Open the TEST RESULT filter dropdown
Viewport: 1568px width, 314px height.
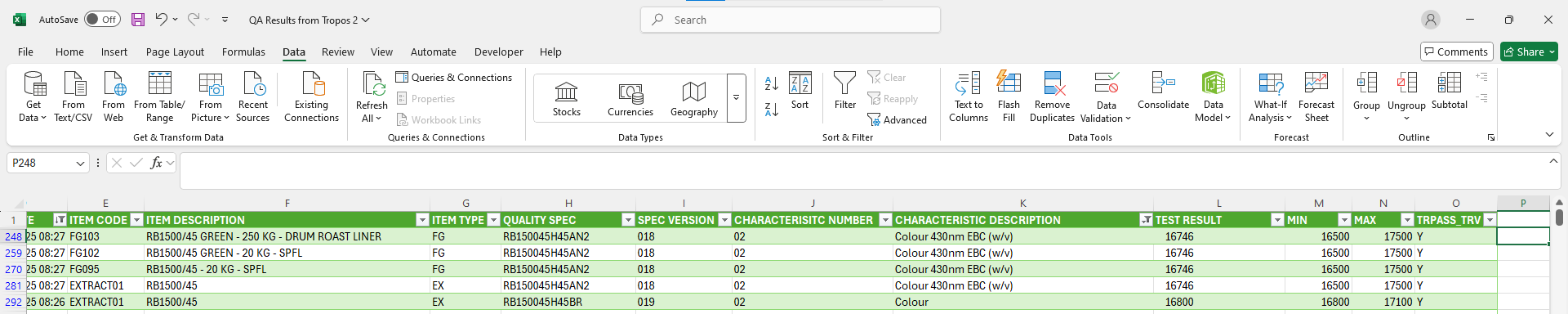[1277, 220]
